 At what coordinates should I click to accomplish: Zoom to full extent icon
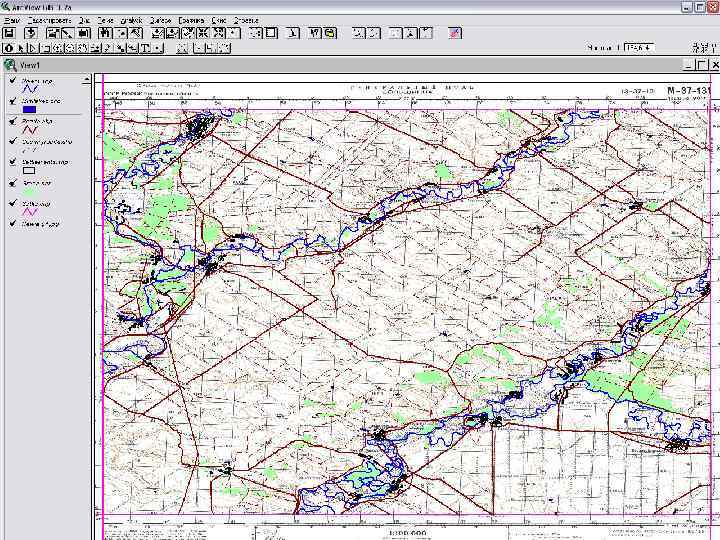click(x=158, y=33)
